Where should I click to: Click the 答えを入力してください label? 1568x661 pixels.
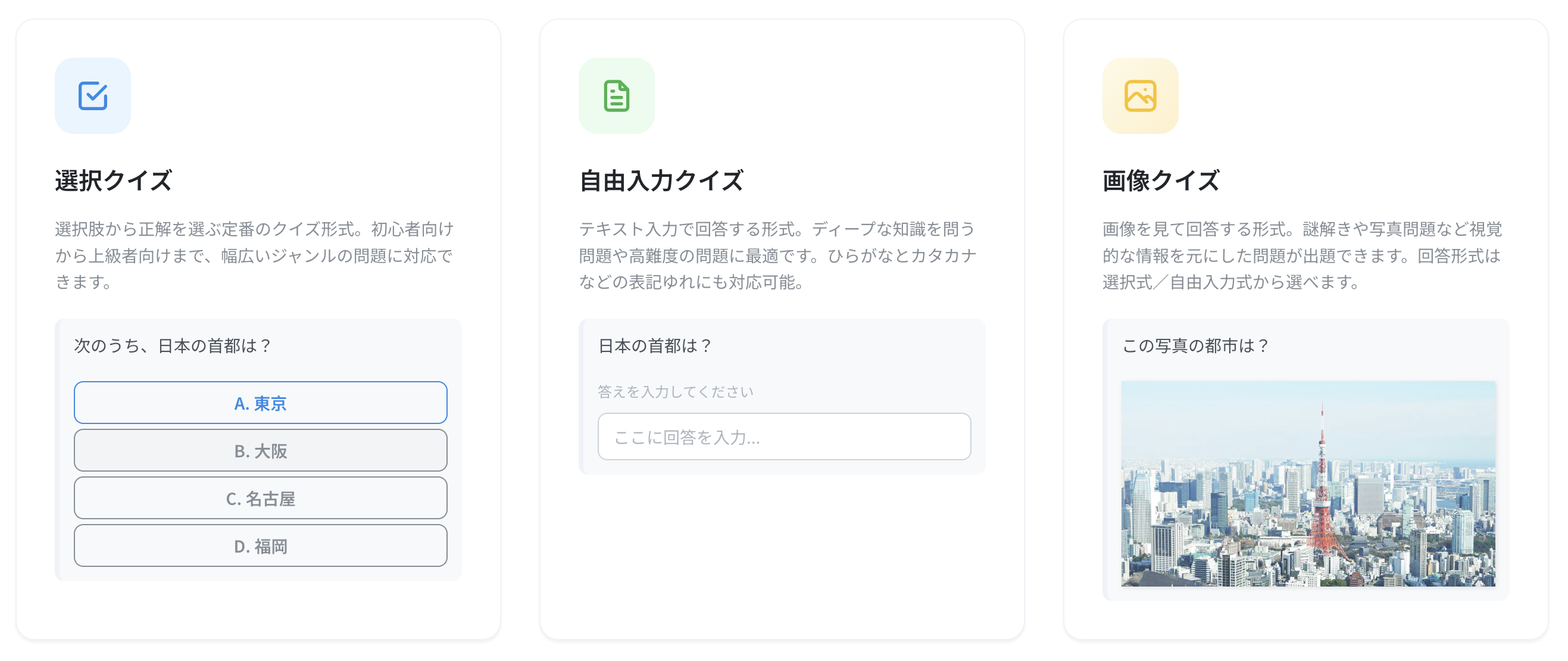[676, 391]
